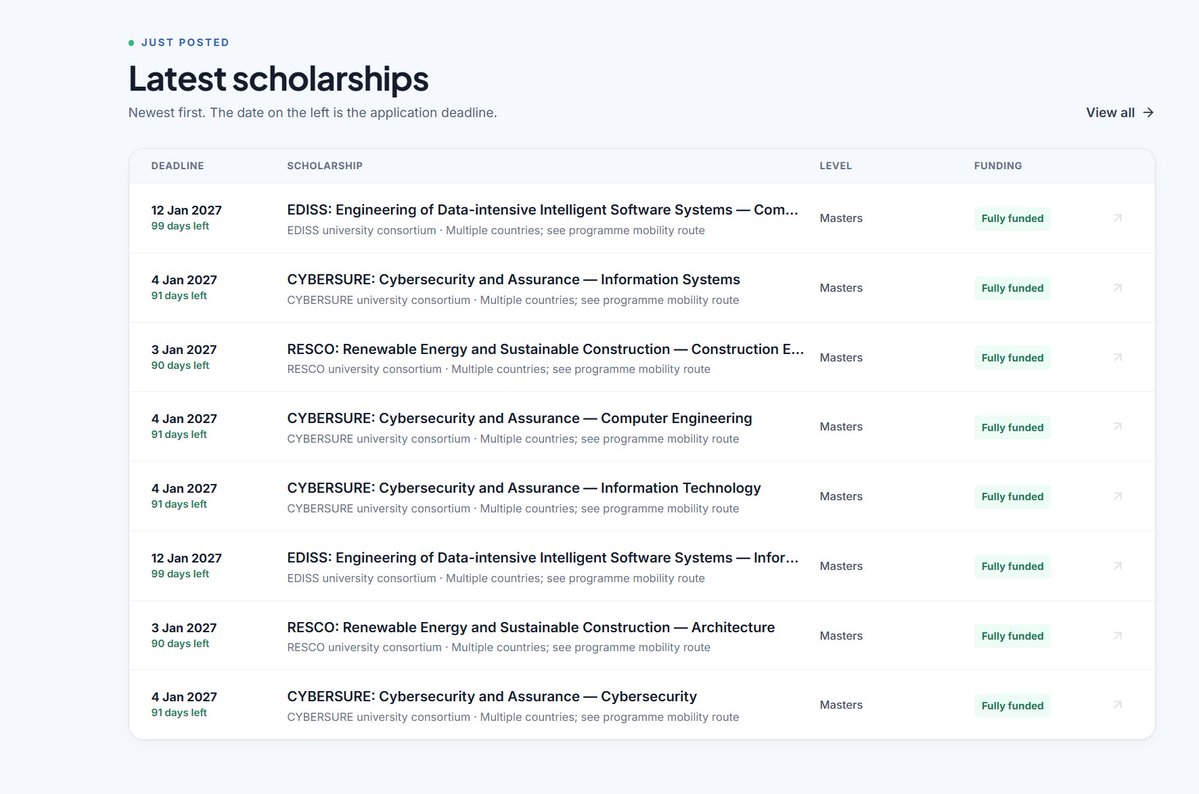
Task: Open external arrow for EDISS Infor... row
Action: [1117, 566]
